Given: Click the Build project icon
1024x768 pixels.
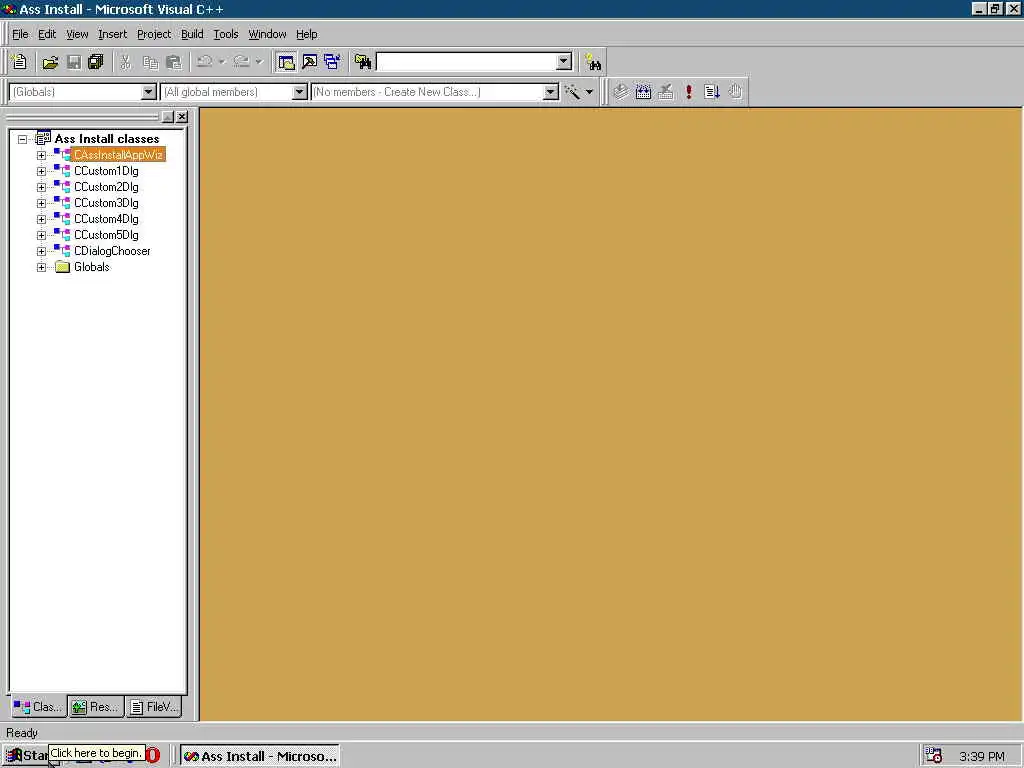Looking at the screenshot, I should (x=643, y=92).
